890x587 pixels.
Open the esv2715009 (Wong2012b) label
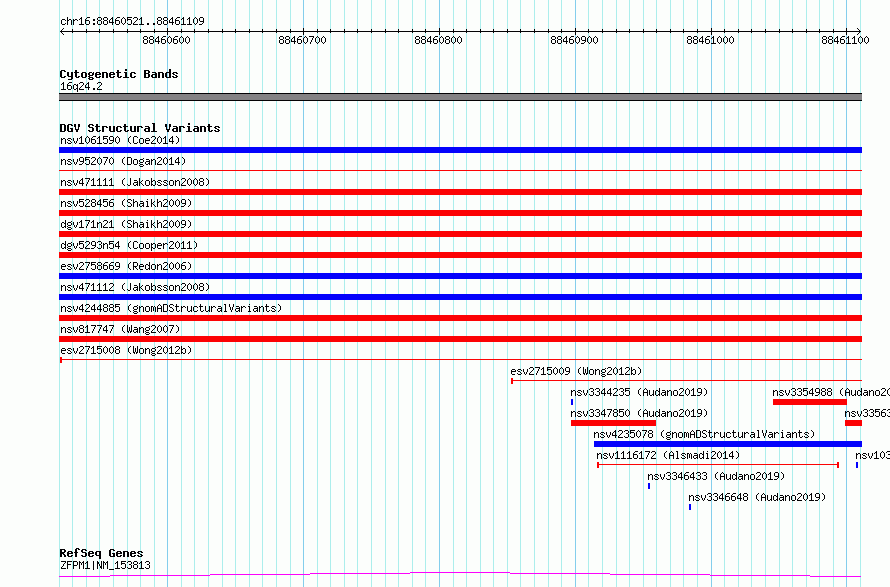[x=576, y=371]
